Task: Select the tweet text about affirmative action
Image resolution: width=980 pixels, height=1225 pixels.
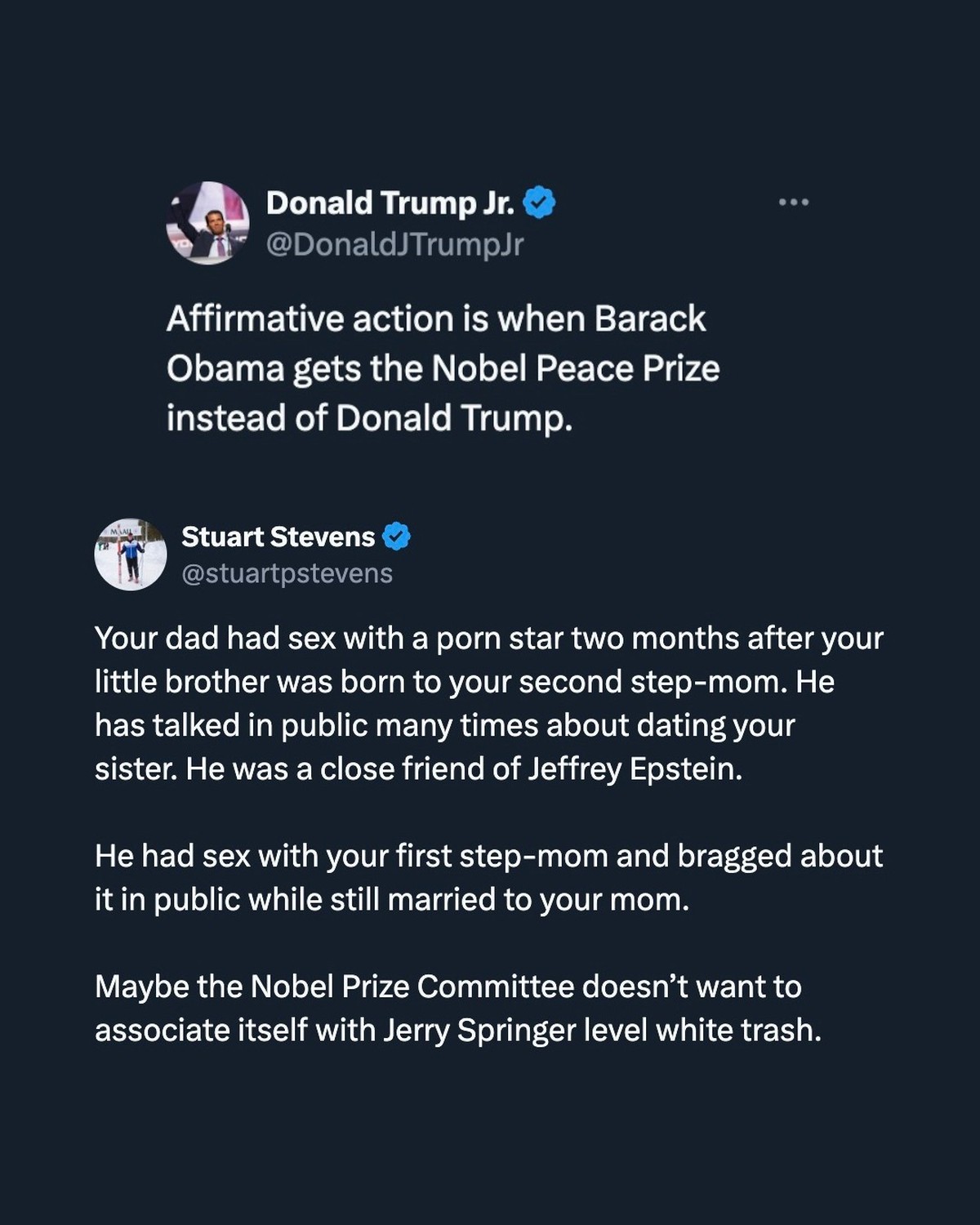Action: [x=443, y=368]
